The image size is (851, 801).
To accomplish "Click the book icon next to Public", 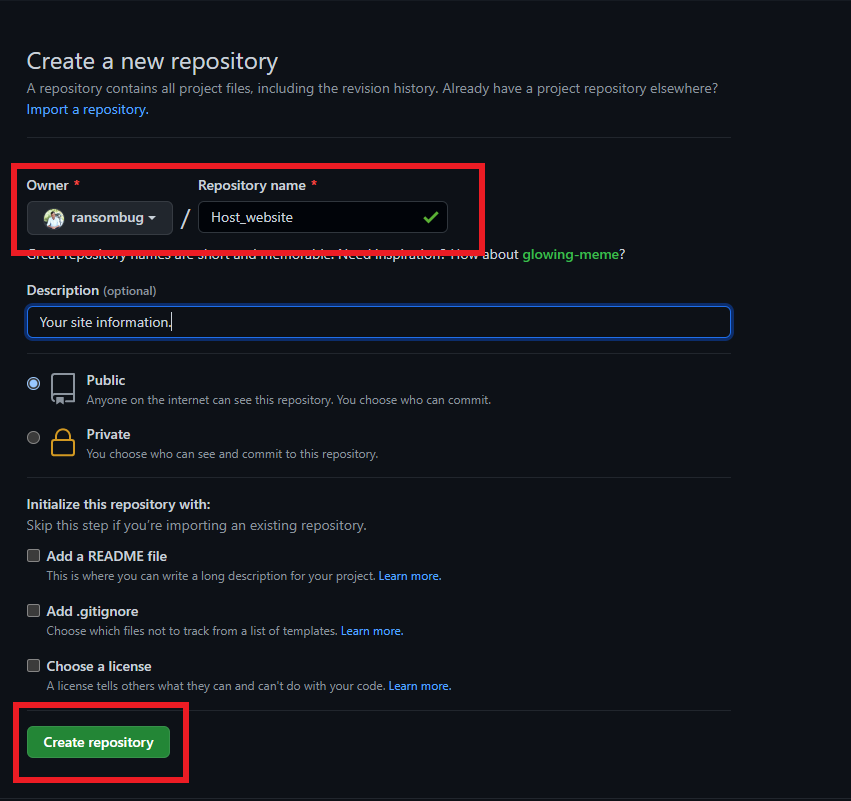I will [x=62, y=389].
